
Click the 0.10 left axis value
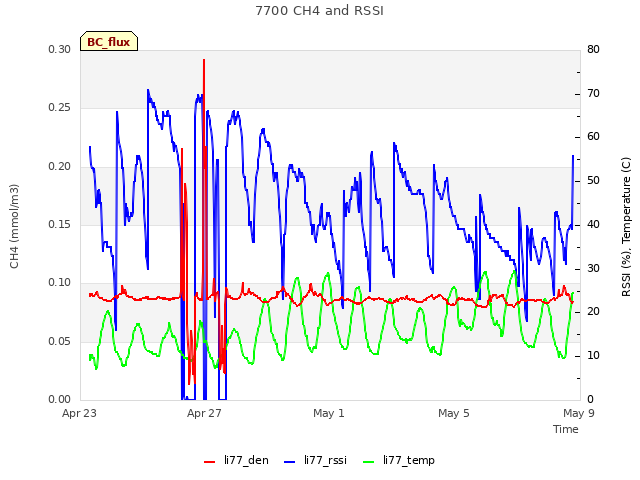[x=60, y=283]
